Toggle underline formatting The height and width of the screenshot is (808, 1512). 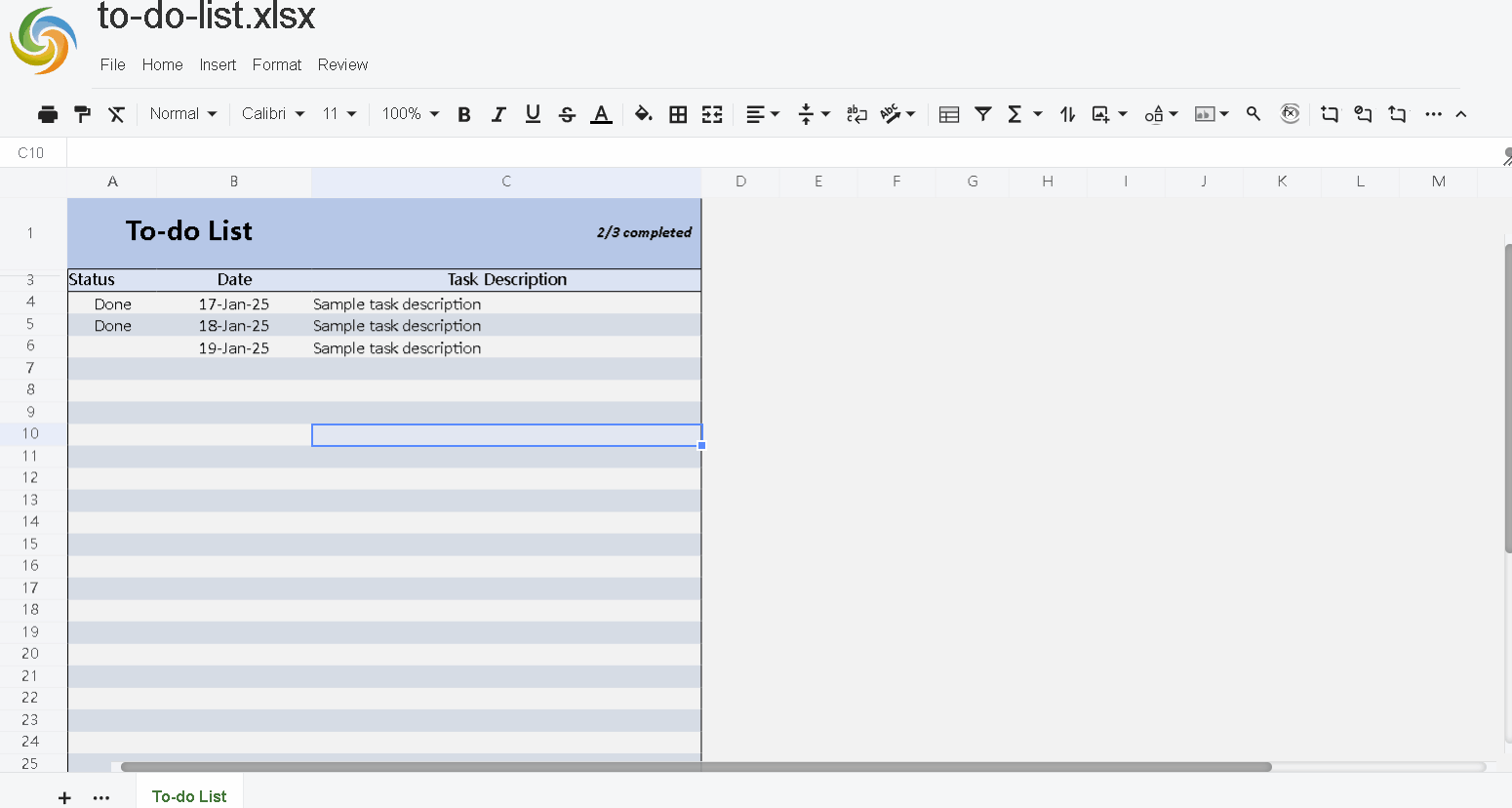(x=533, y=114)
